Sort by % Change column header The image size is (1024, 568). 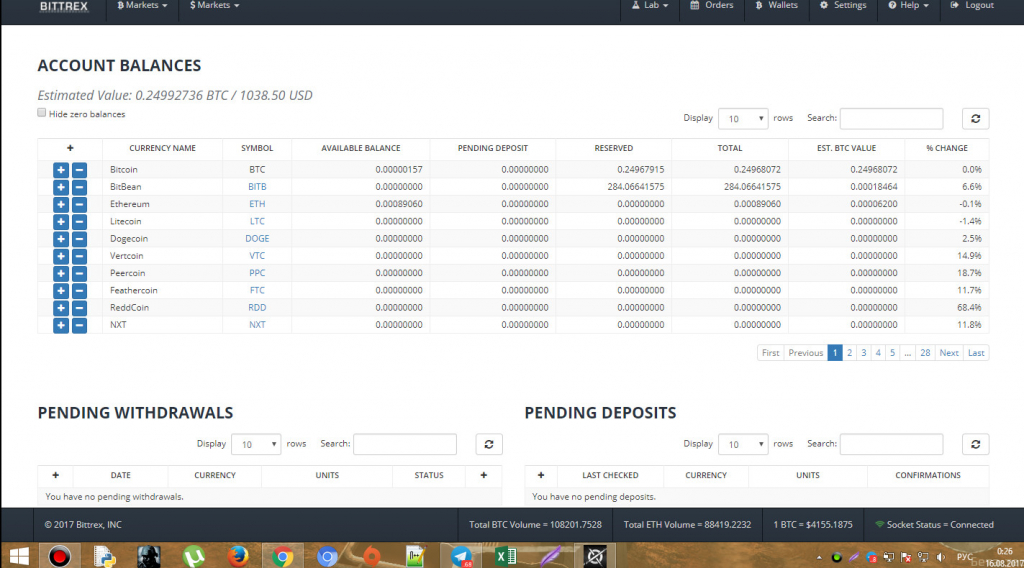coord(947,149)
